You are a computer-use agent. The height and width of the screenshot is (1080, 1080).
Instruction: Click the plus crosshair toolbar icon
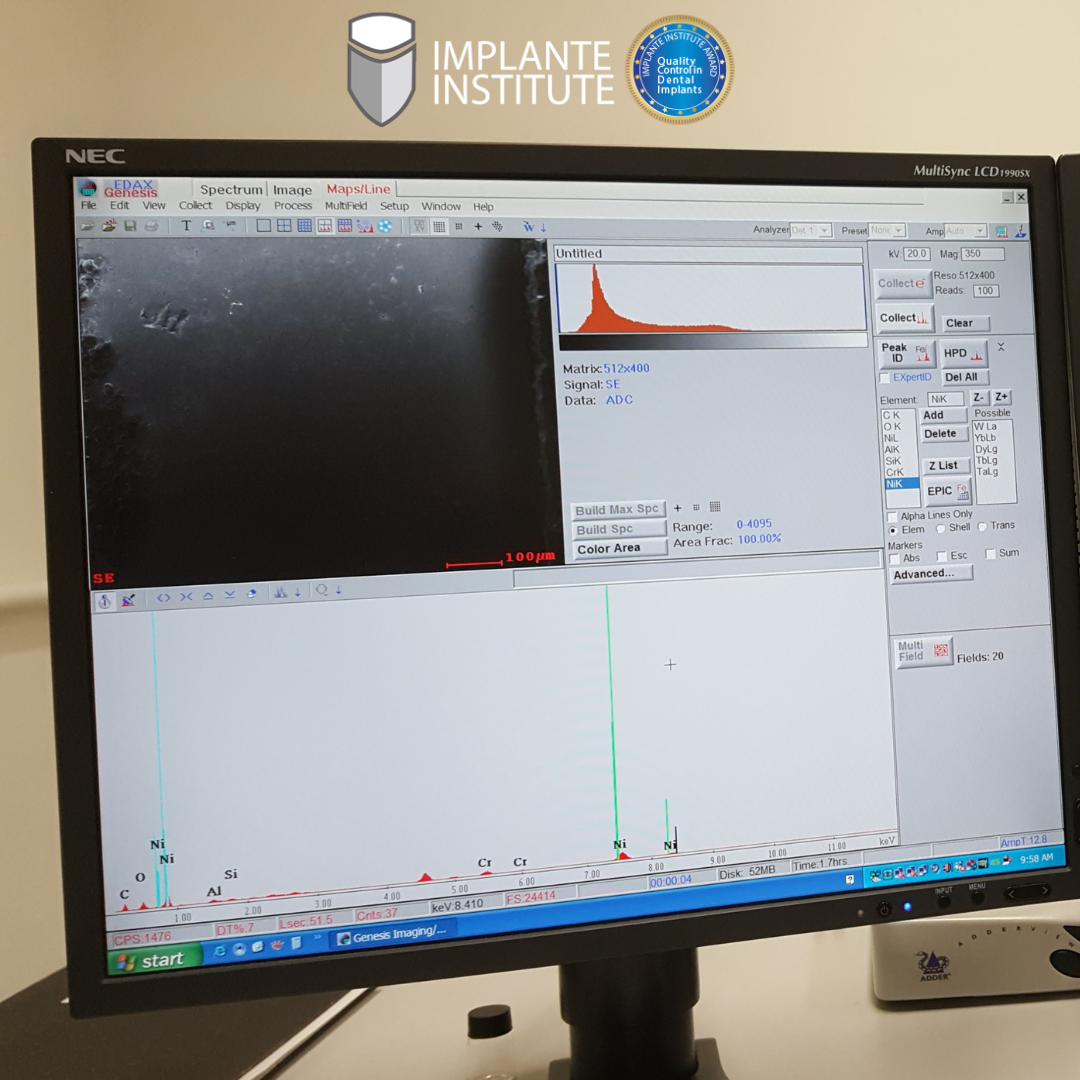[478, 227]
